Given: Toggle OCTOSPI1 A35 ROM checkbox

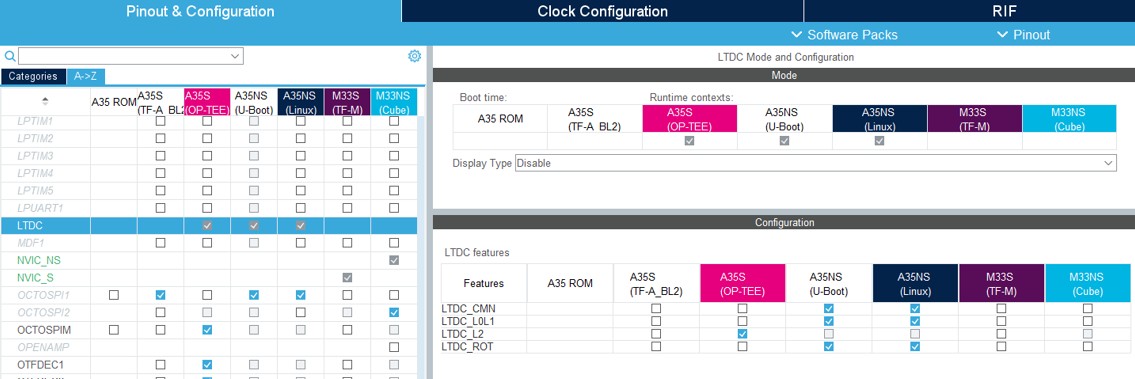Looking at the screenshot, I should (x=114, y=295).
